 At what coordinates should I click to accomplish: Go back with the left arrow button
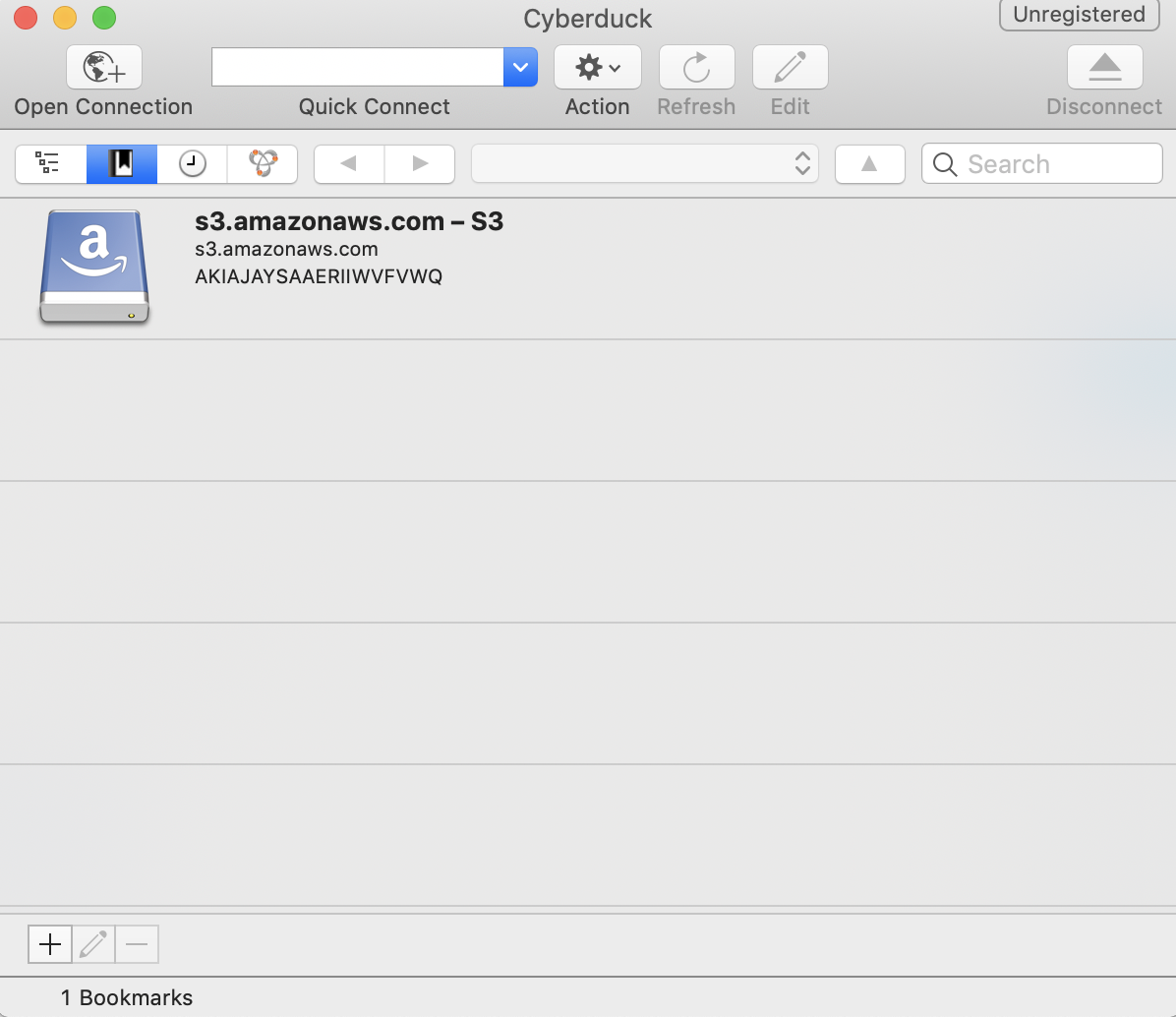pos(349,163)
